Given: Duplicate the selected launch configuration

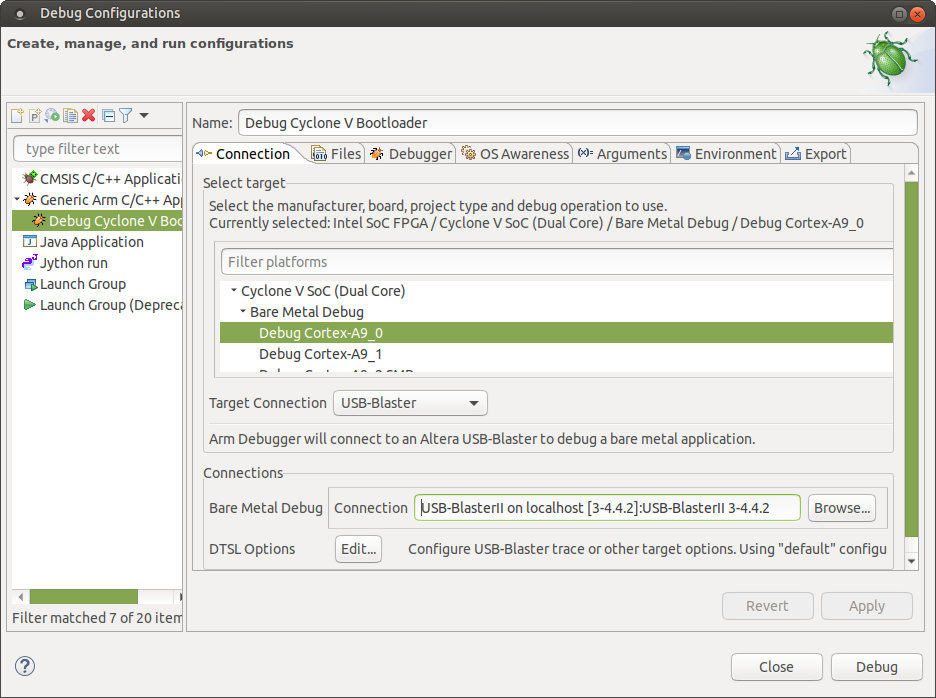Looking at the screenshot, I should pos(70,116).
